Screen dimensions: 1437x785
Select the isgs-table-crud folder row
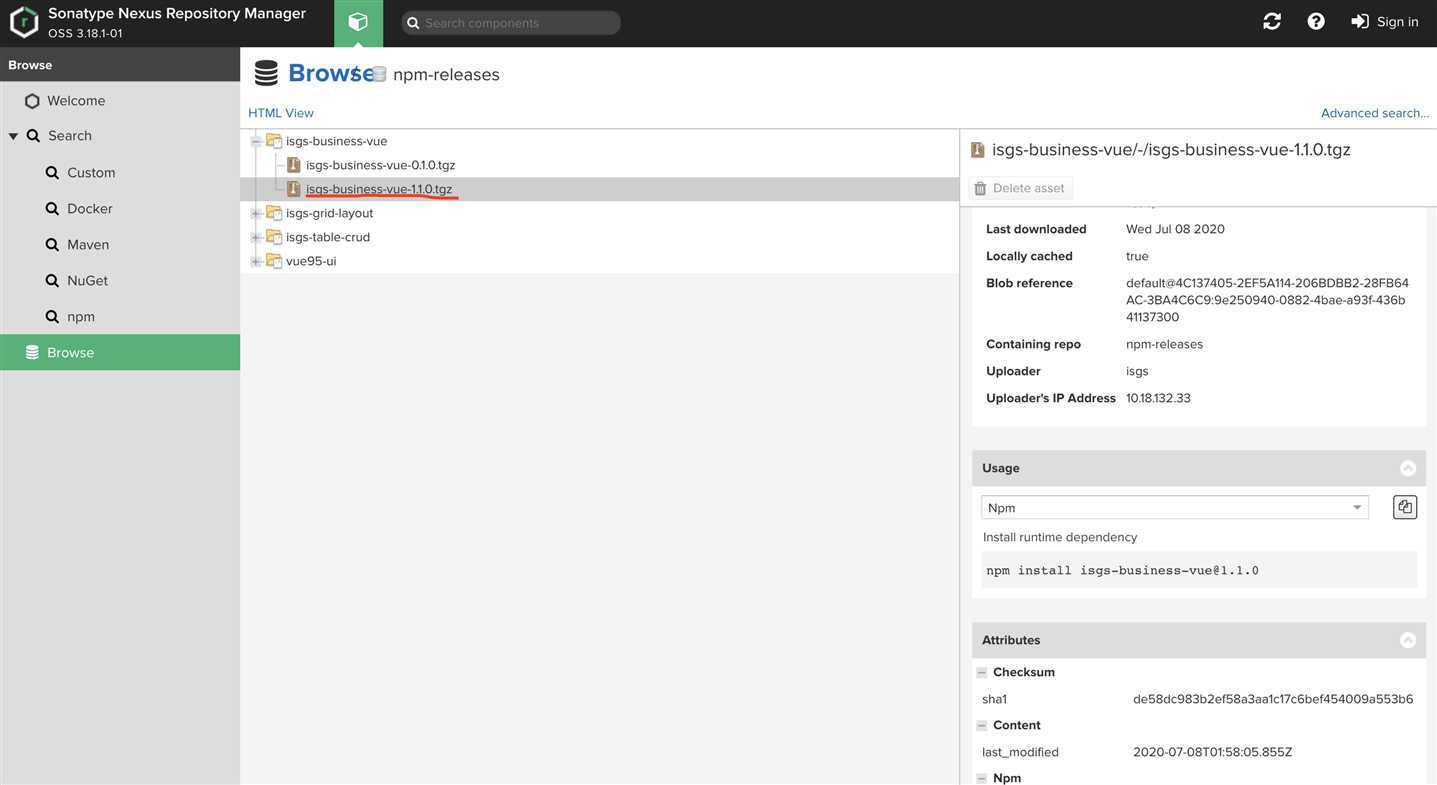pos(600,237)
